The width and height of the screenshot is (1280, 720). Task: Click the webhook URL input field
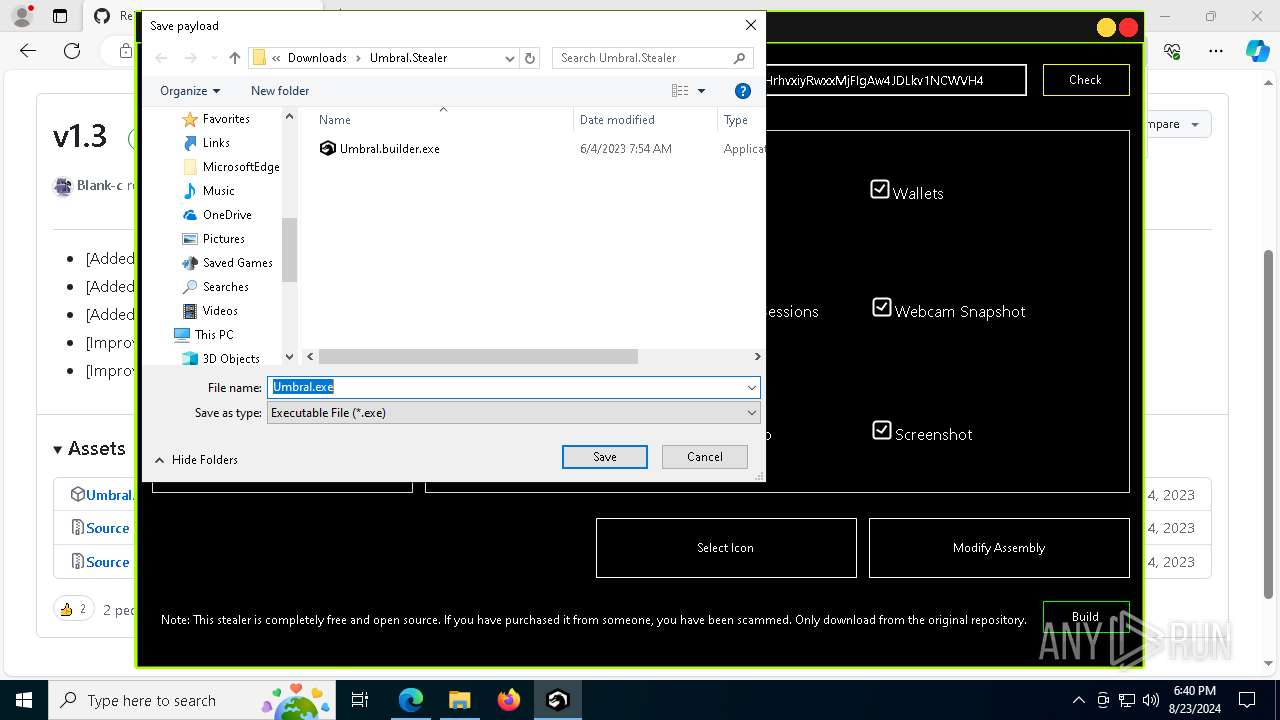[x=896, y=80]
